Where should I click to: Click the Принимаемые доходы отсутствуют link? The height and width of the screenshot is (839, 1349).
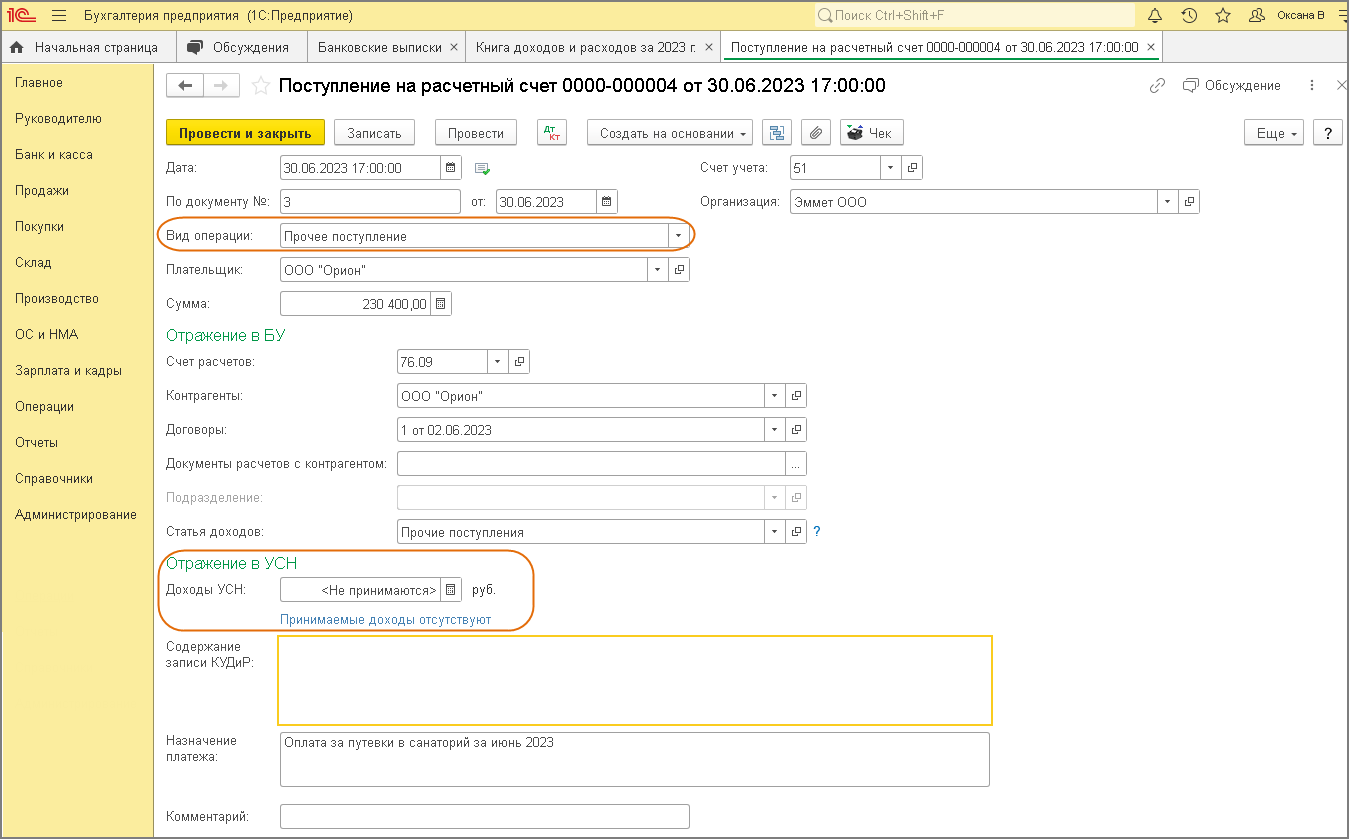coord(385,619)
